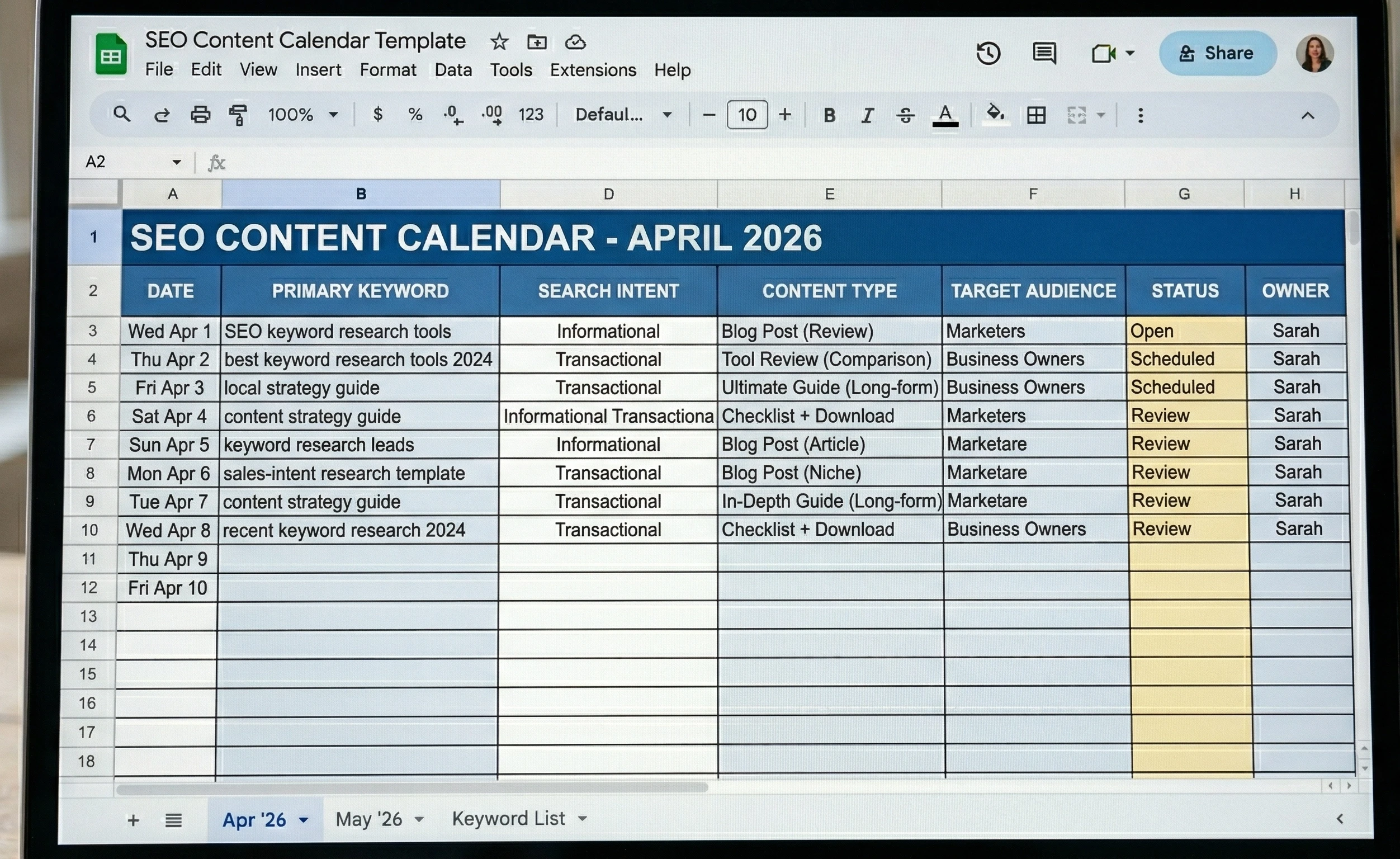
Task: Expand the font style dropdown showing Default
Action: (x=622, y=115)
